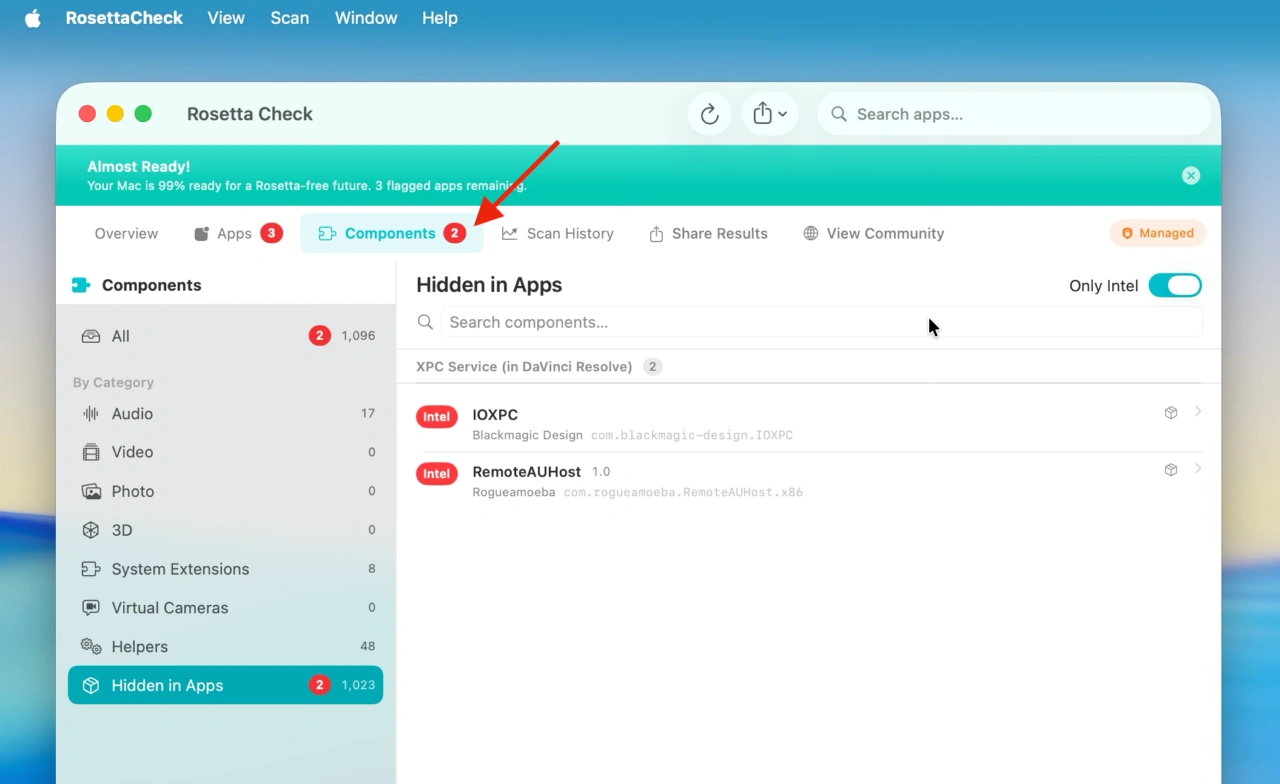Select the Virtual Cameras category
This screenshot has width=1280, height=784.
click(226, 608)
